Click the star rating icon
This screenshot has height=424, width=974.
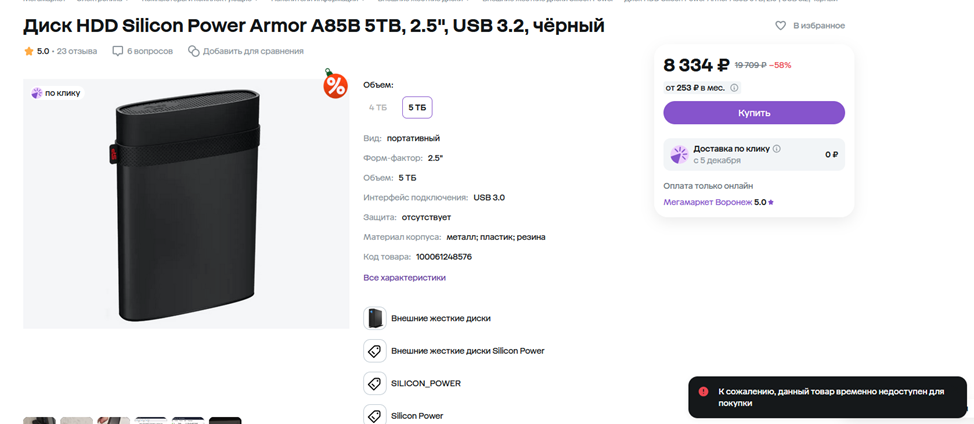(29, 51)
